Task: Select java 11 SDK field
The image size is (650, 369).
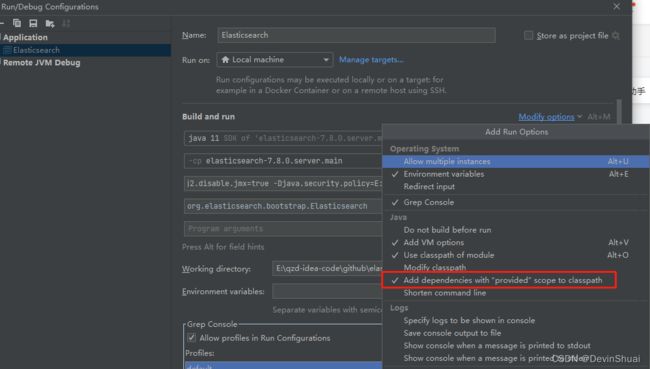Action: click(x=283, y=138)
